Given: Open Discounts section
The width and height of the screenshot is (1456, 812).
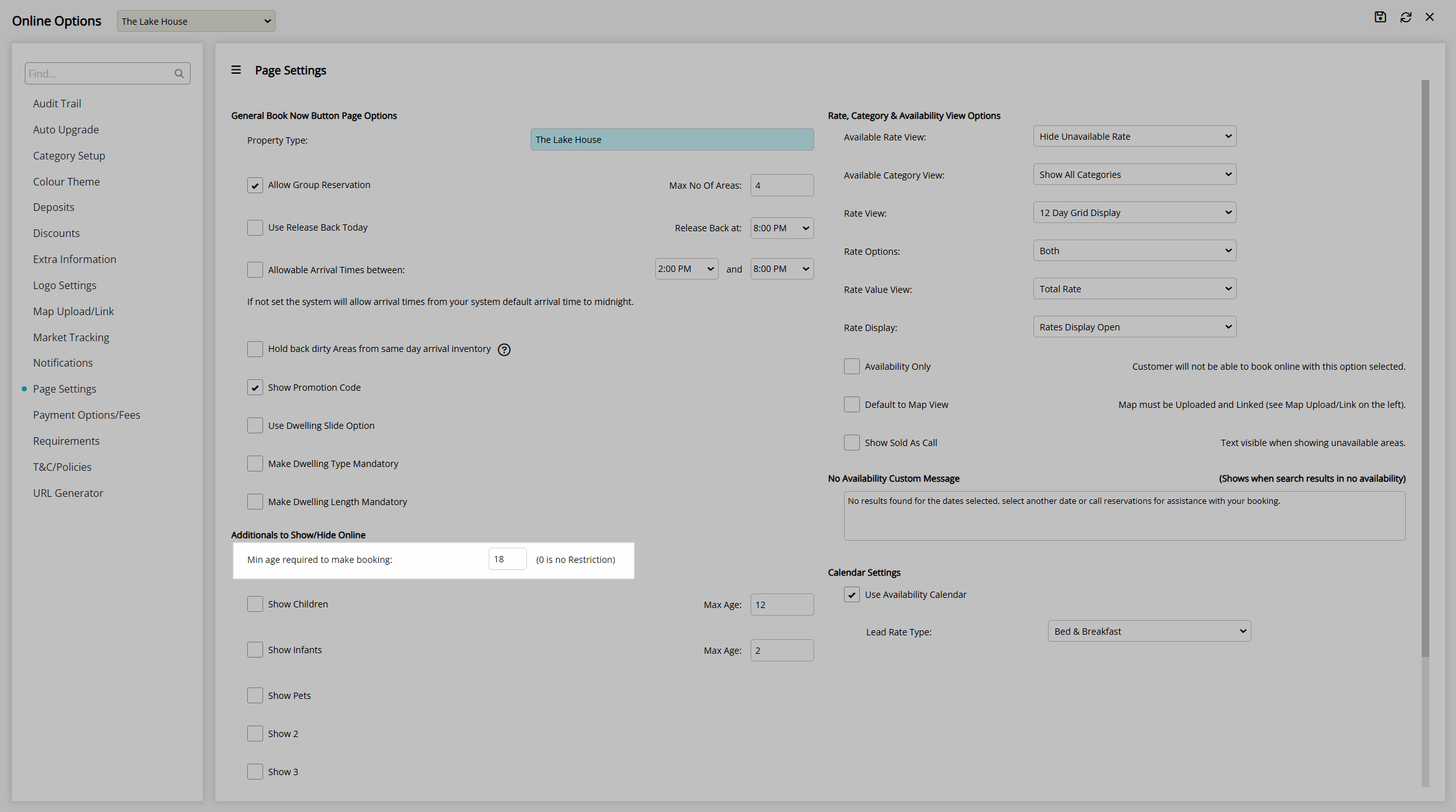Looking at the screenshot, I should 57,233.
